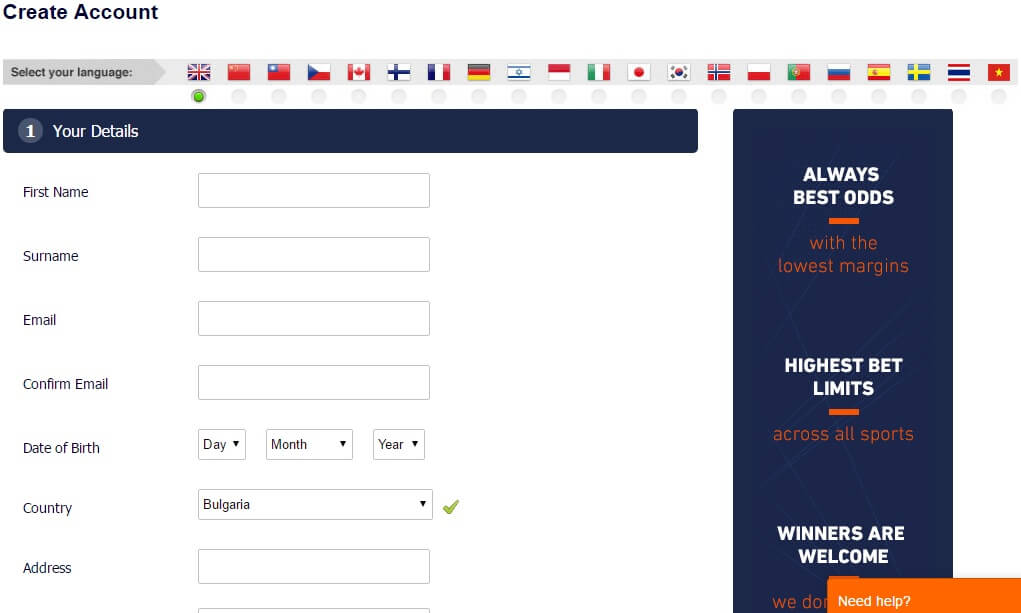1021x613 pixels.
Task: Select the radio button below Russia flag
Action: (839, 96)
